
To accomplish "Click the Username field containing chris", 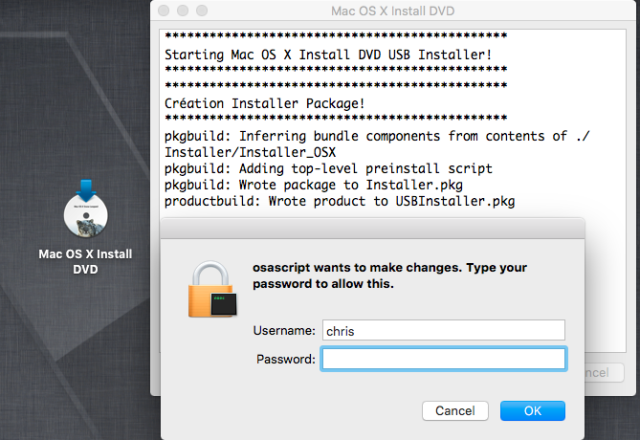I will coord(443,330).
